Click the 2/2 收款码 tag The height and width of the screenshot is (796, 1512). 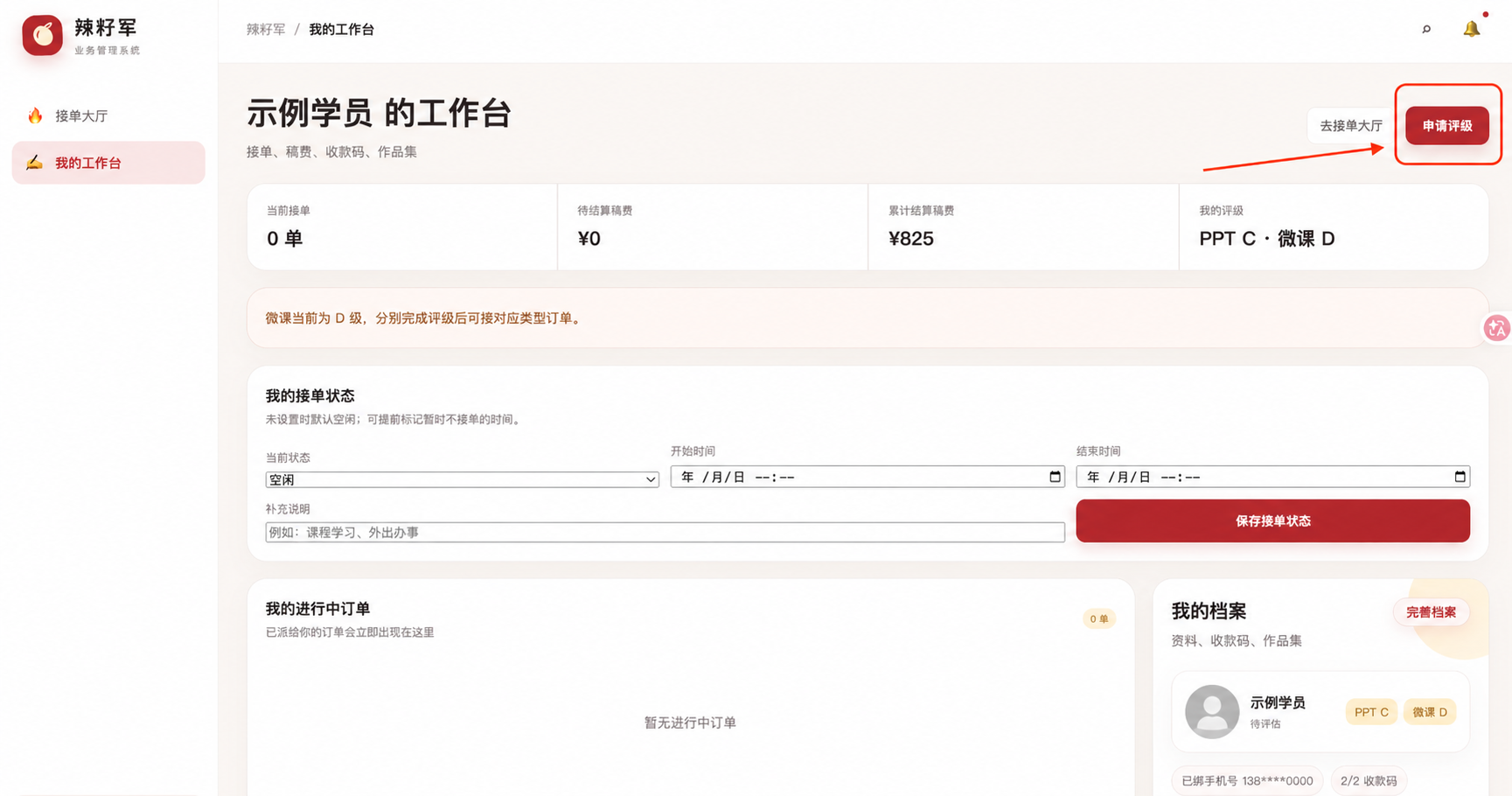pyautogui.click(x=1369, y=780)
